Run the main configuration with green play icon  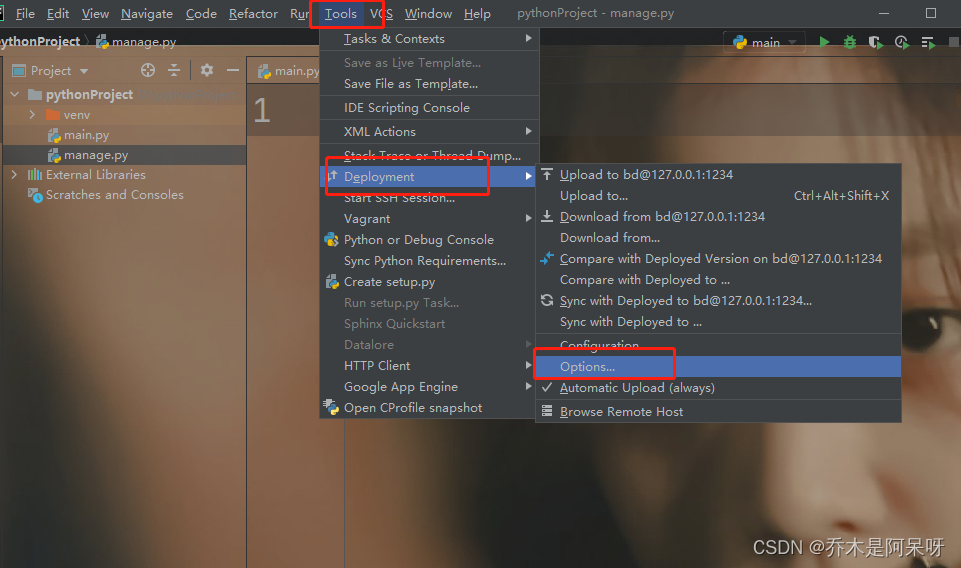pyautogui.click(x=824, y=42)
